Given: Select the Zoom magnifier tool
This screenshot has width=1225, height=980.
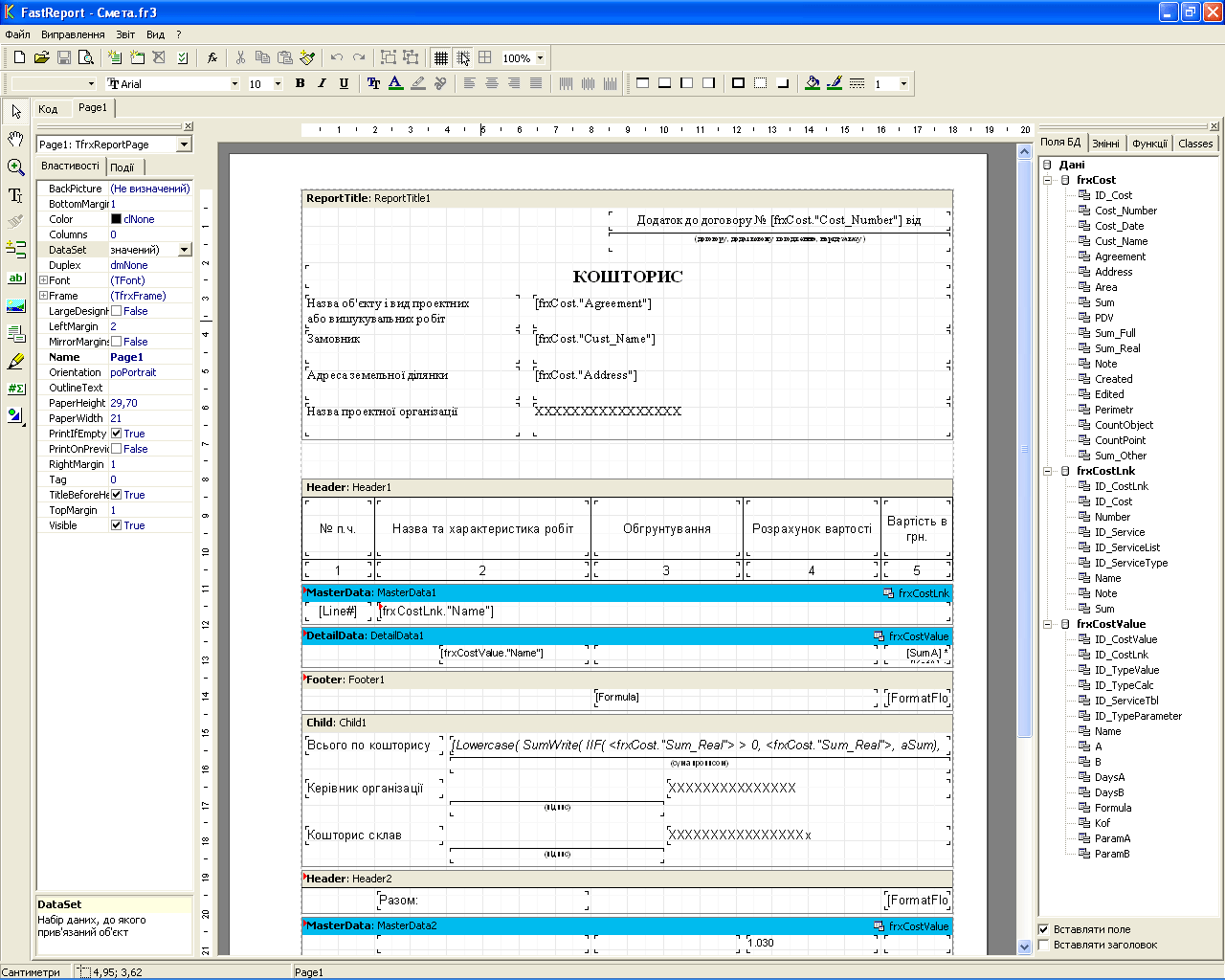Looking at the screenshot, I should tap(15, 167).
